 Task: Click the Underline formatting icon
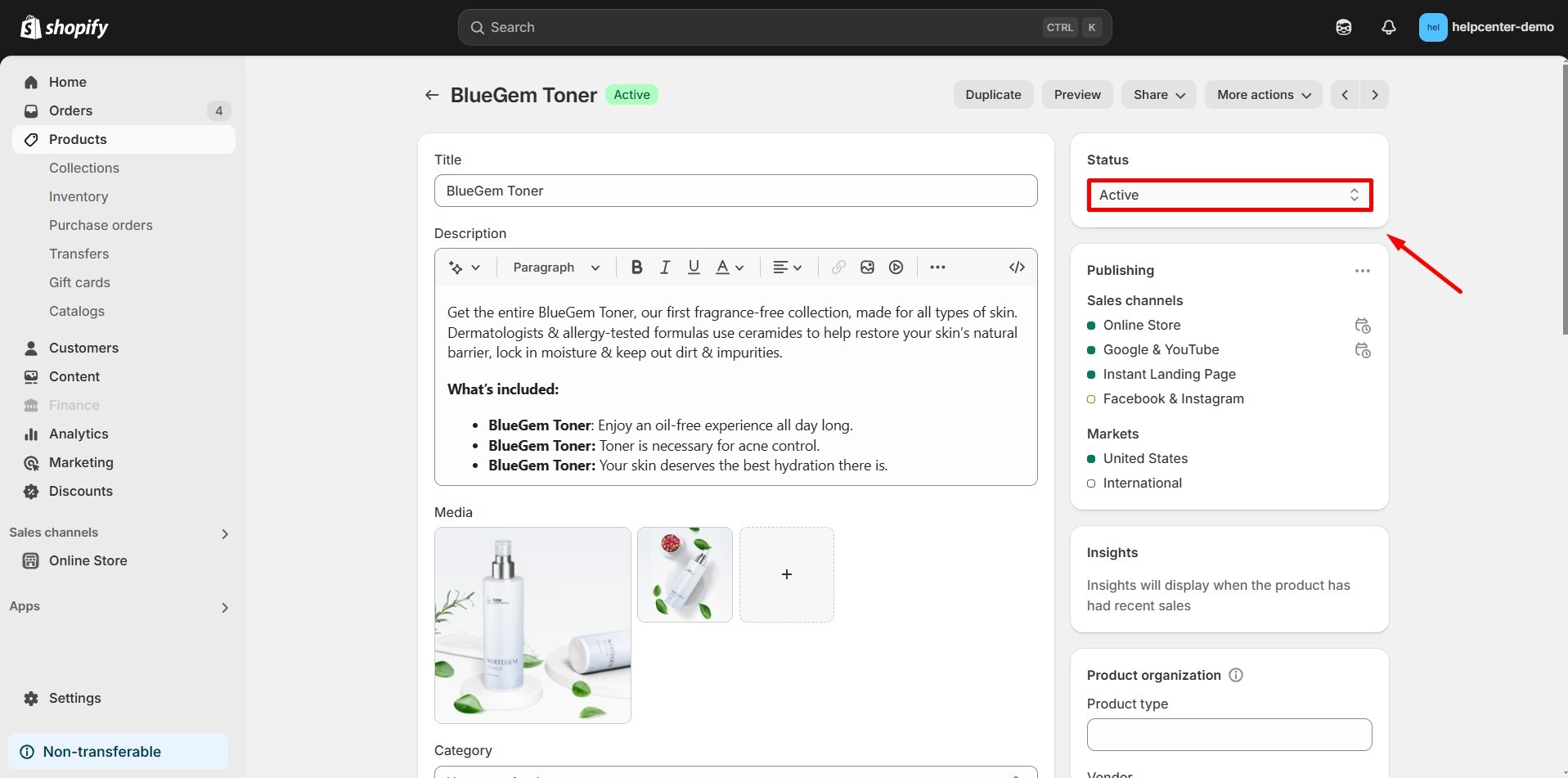(694, 268)
